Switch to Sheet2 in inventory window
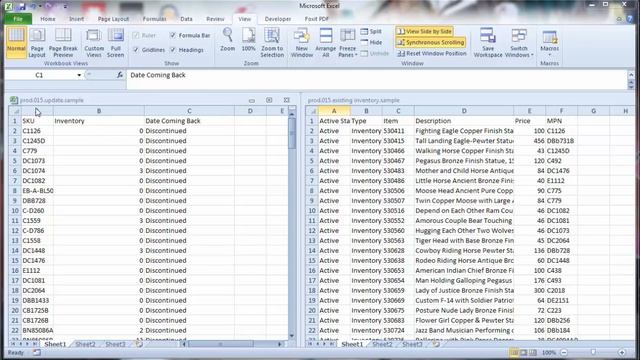 pyautogui.click(x=382, y=344)
